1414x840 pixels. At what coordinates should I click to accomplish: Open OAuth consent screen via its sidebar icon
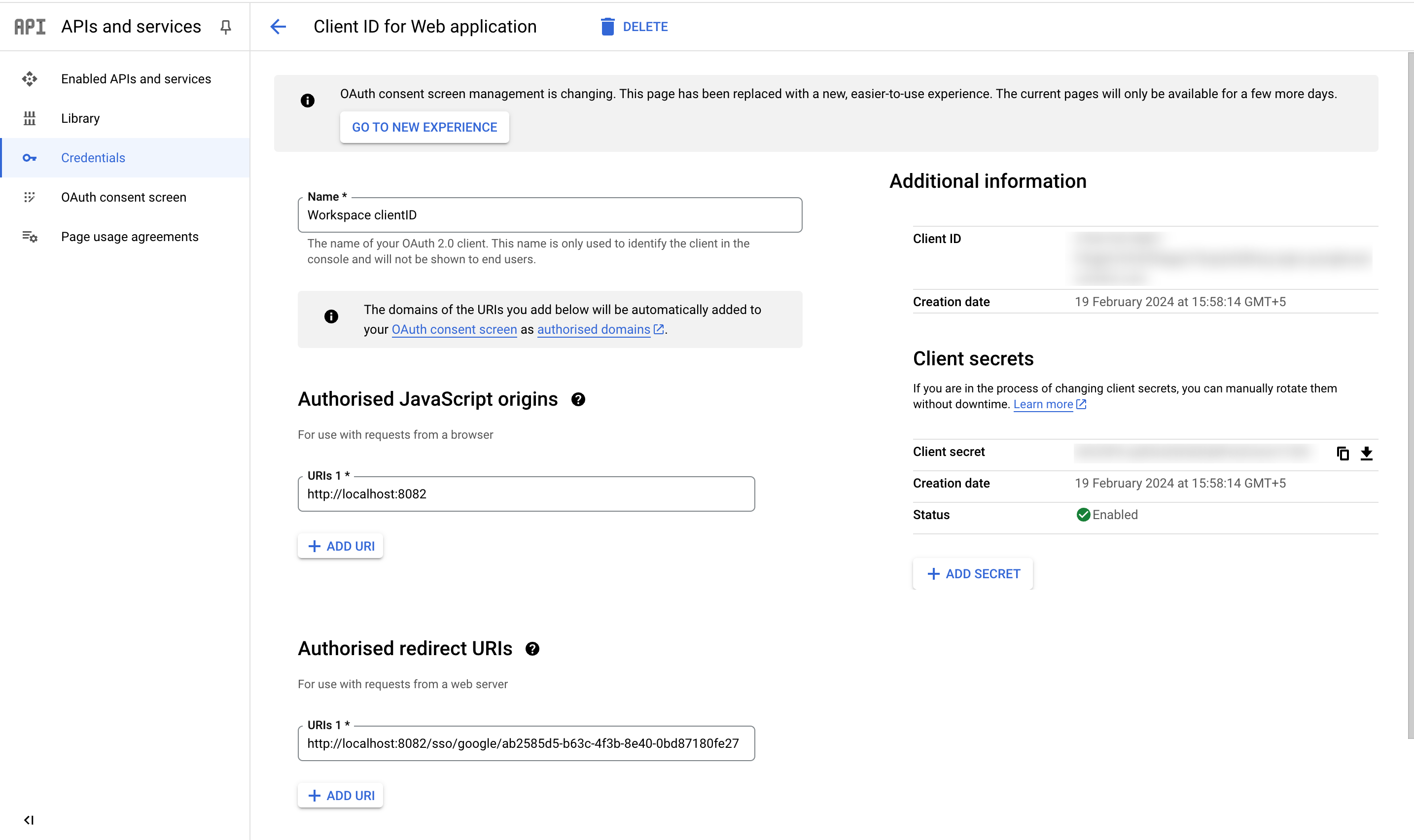[30, 197]
